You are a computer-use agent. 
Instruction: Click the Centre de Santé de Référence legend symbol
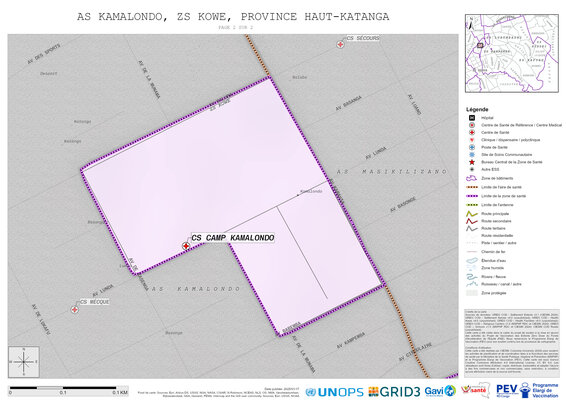(471, 125)
